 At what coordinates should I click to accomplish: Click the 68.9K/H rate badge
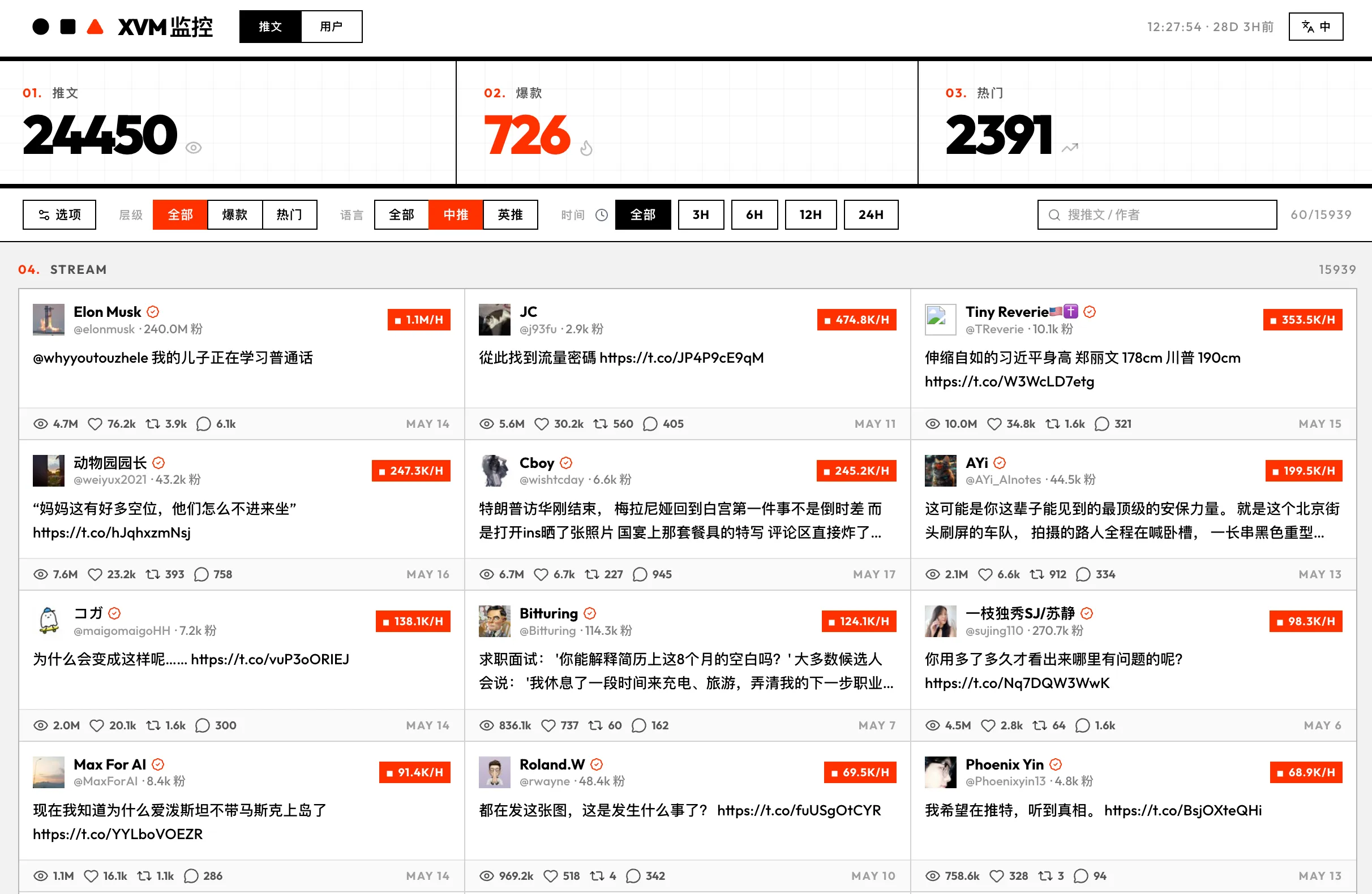(1306, 772)
